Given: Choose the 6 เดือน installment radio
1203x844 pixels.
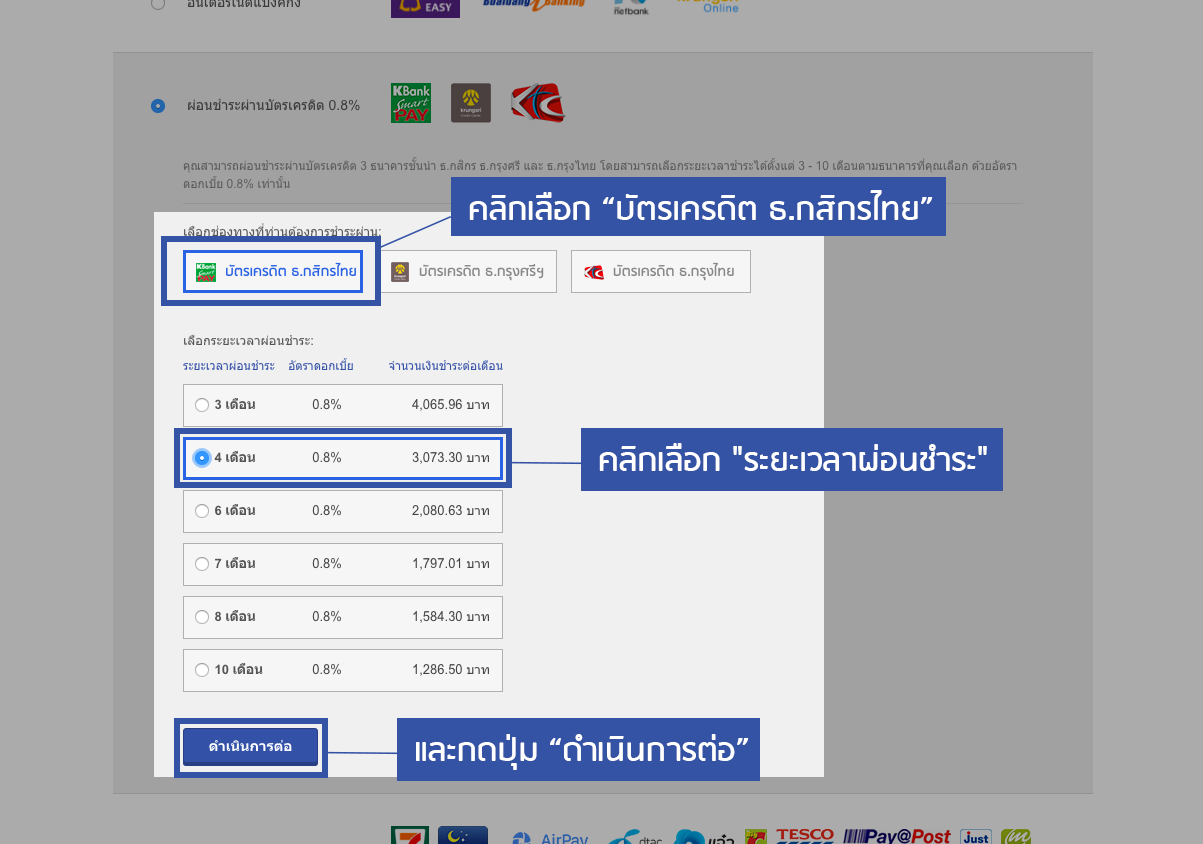Looking at the screenshot, I should click(x=202, y=511).
